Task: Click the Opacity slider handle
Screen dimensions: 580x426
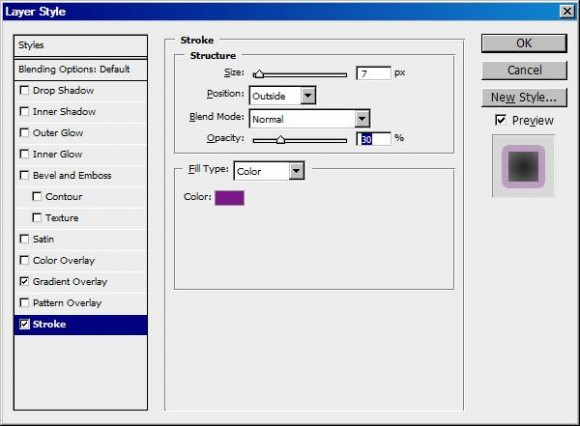Action: point(281,139)
